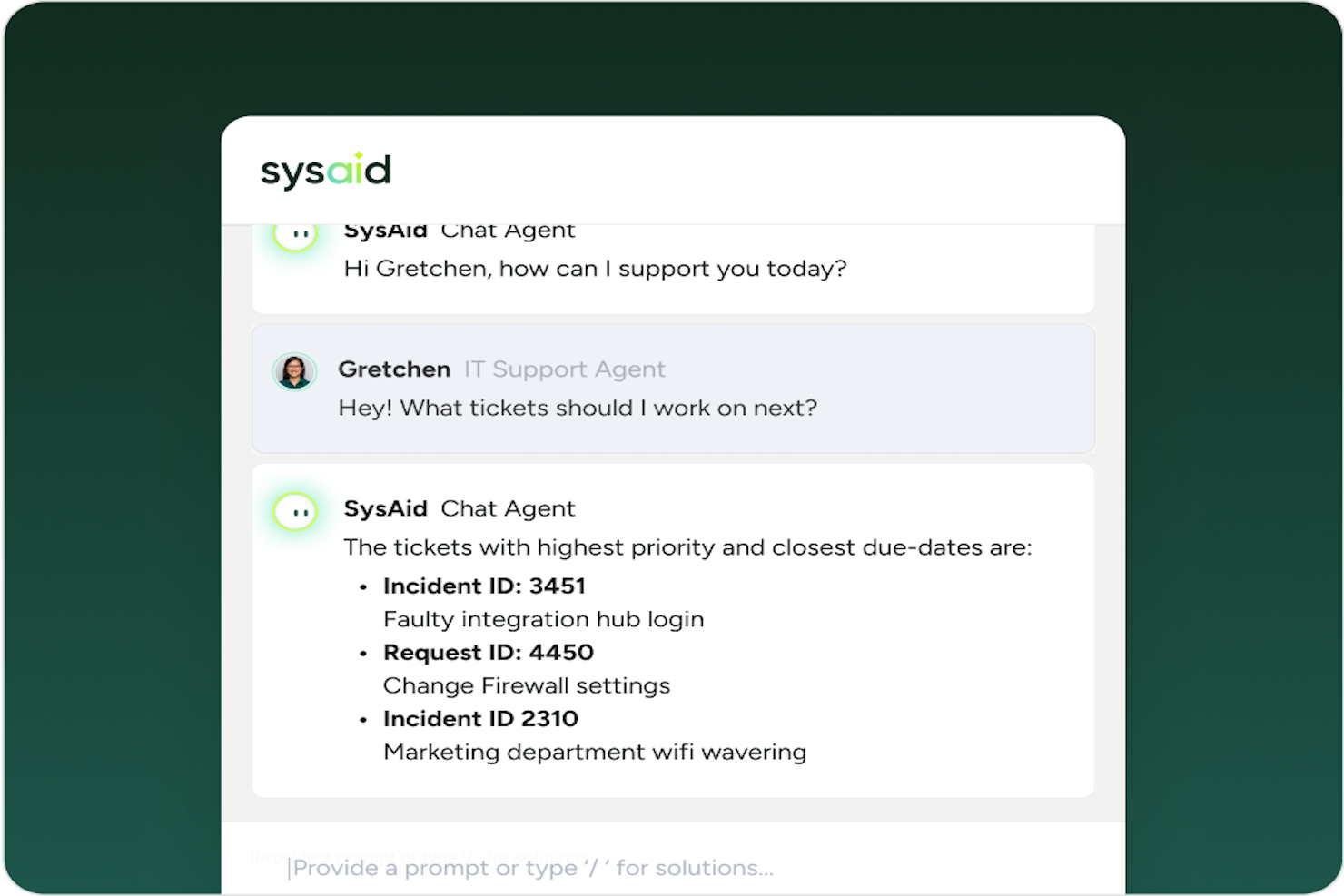Select the SysAid Chat Agent name label

point(460,508)
